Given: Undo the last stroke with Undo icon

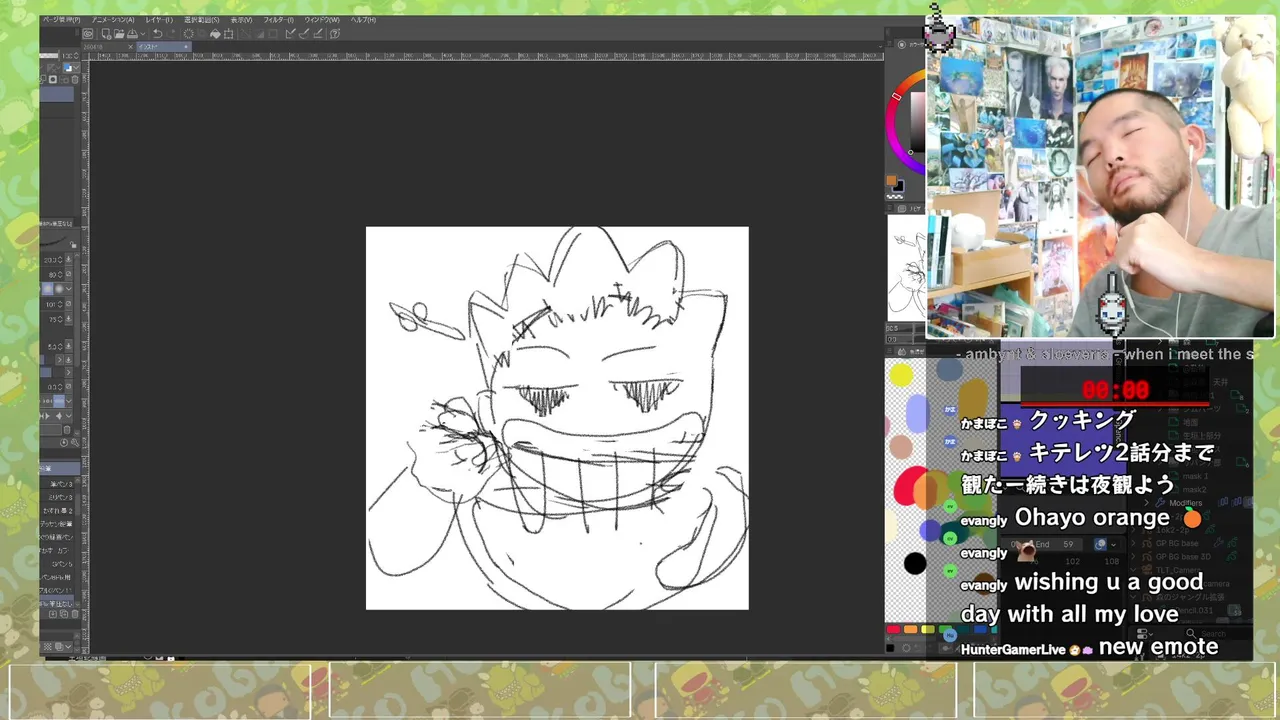Looking at the screenshot, I should pyautogui.click(x=157, y=34).
